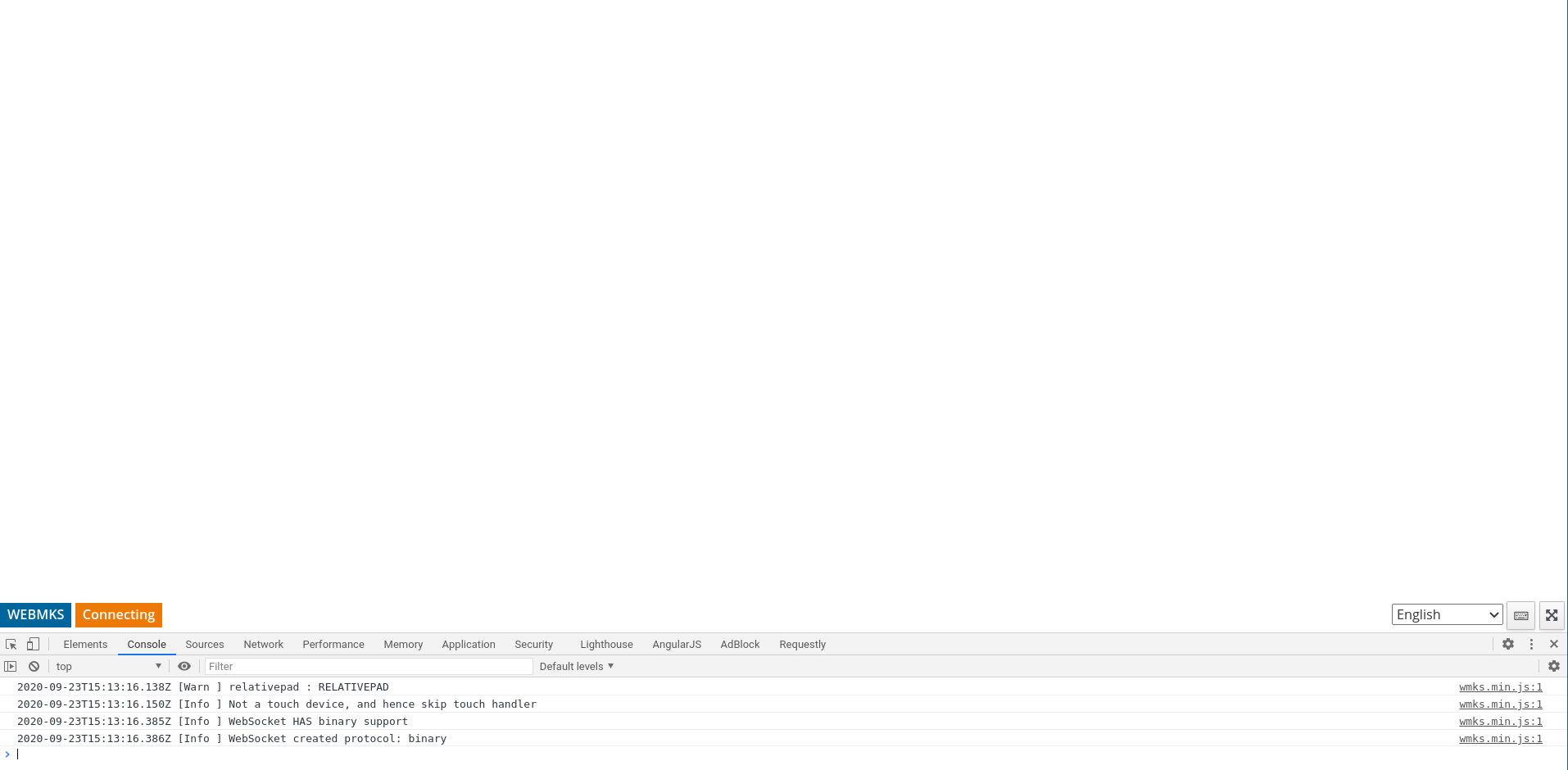Open the Lighthouse tab

pos(607,645)
